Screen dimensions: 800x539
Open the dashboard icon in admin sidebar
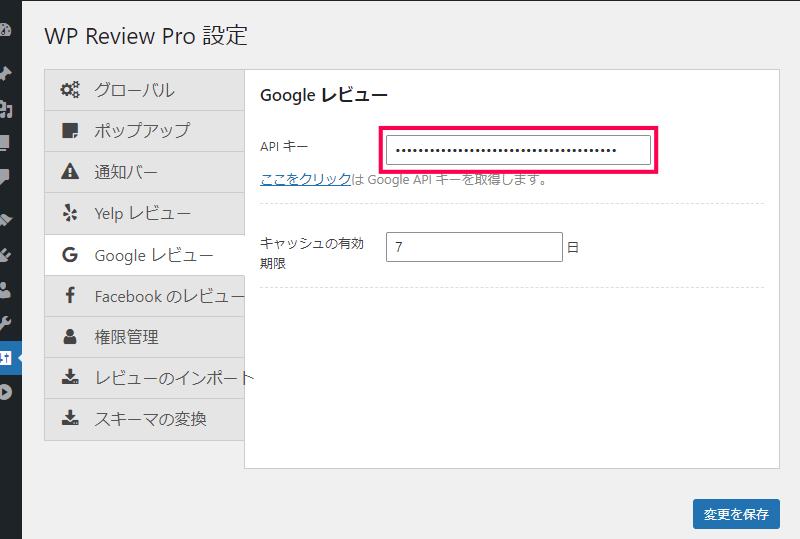[5, 30]
